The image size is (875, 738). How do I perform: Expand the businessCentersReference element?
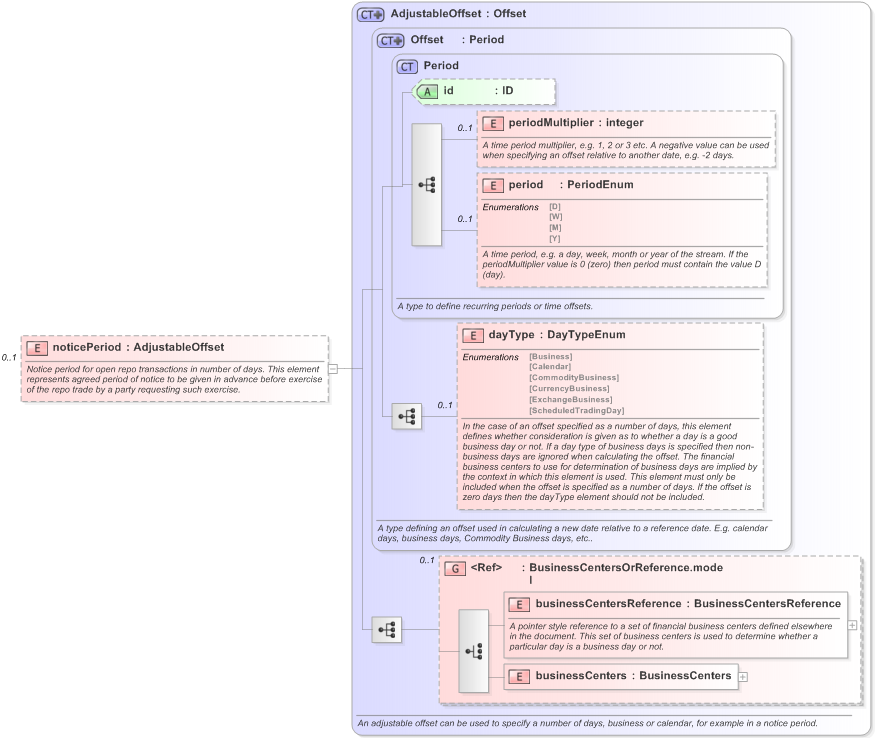coord(852,625)
